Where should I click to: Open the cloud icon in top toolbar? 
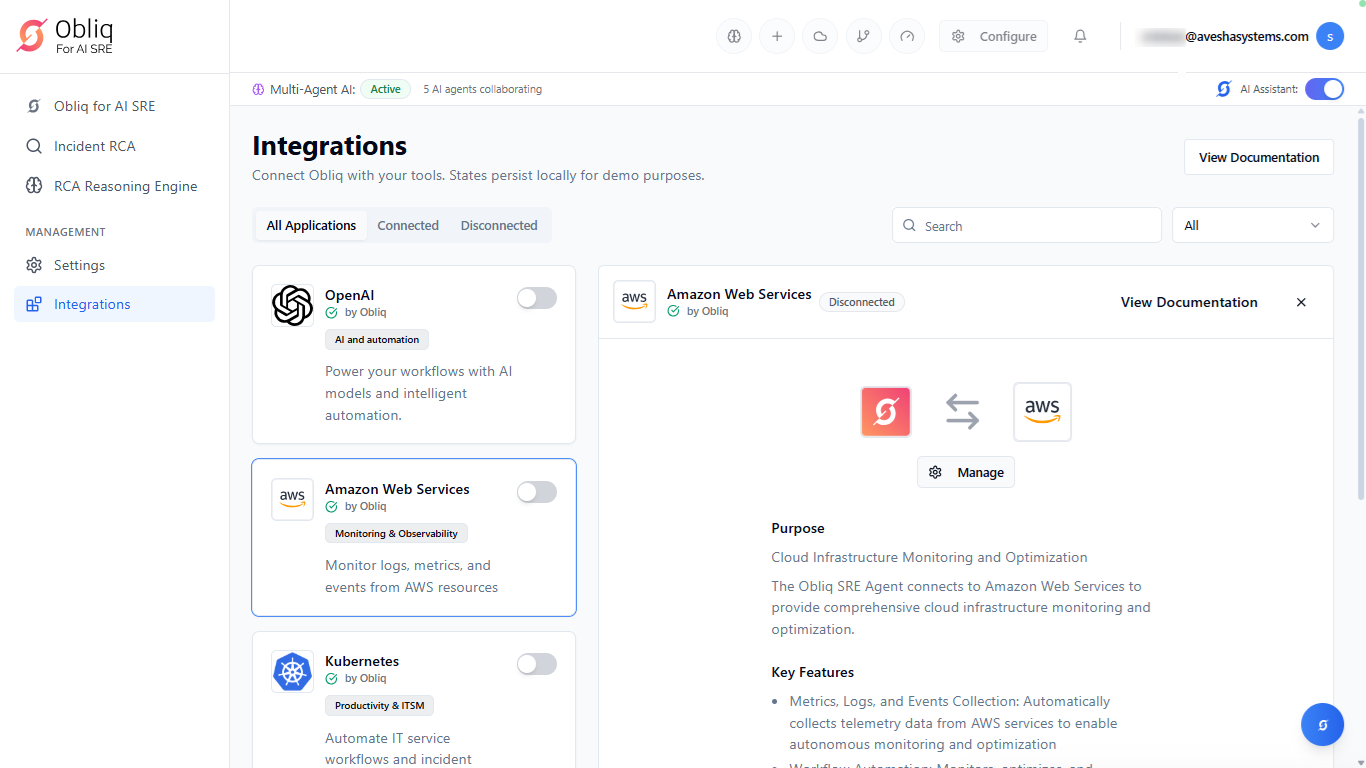click(x=820, y=37)
